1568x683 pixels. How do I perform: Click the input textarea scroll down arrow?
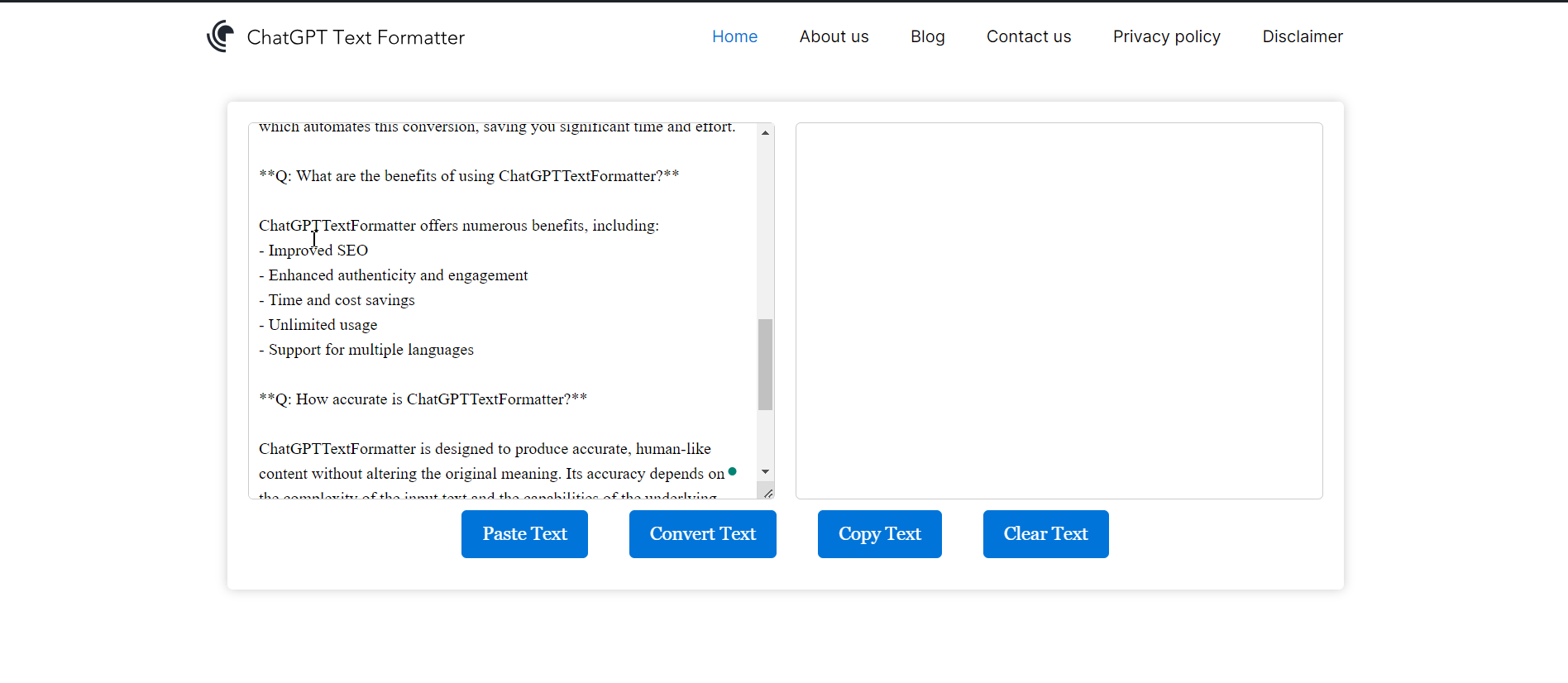(x=765, y=471)
